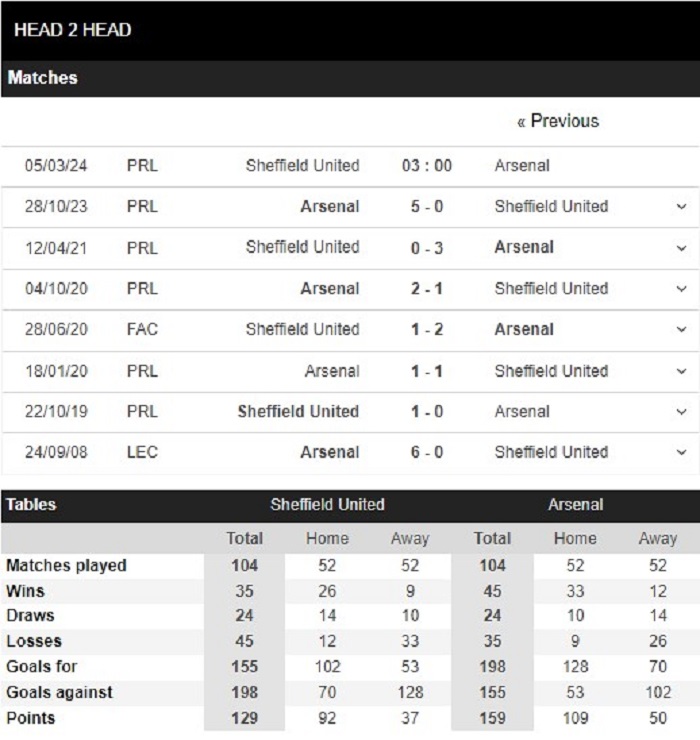Click Sheffield United in the 05/03/24 fixture
The width and height of the screenshot is (700, 740).
click(303, 166)
